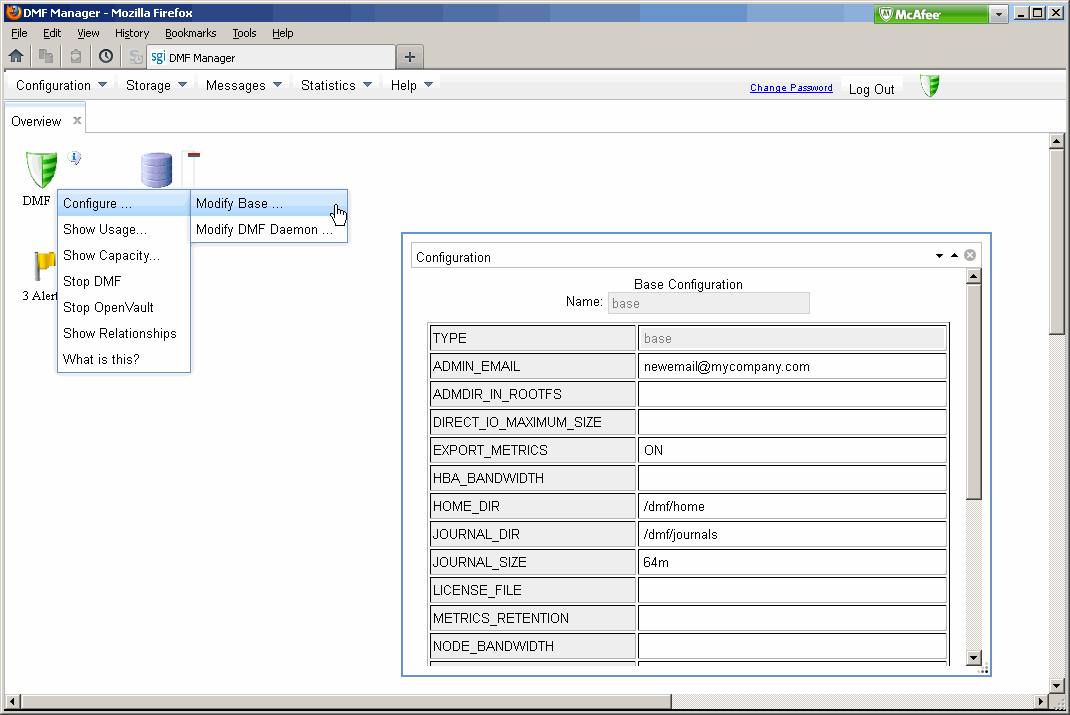Click the 3 Alerts label
This screenshot has width=1070, height=715.
click(40, 295)
